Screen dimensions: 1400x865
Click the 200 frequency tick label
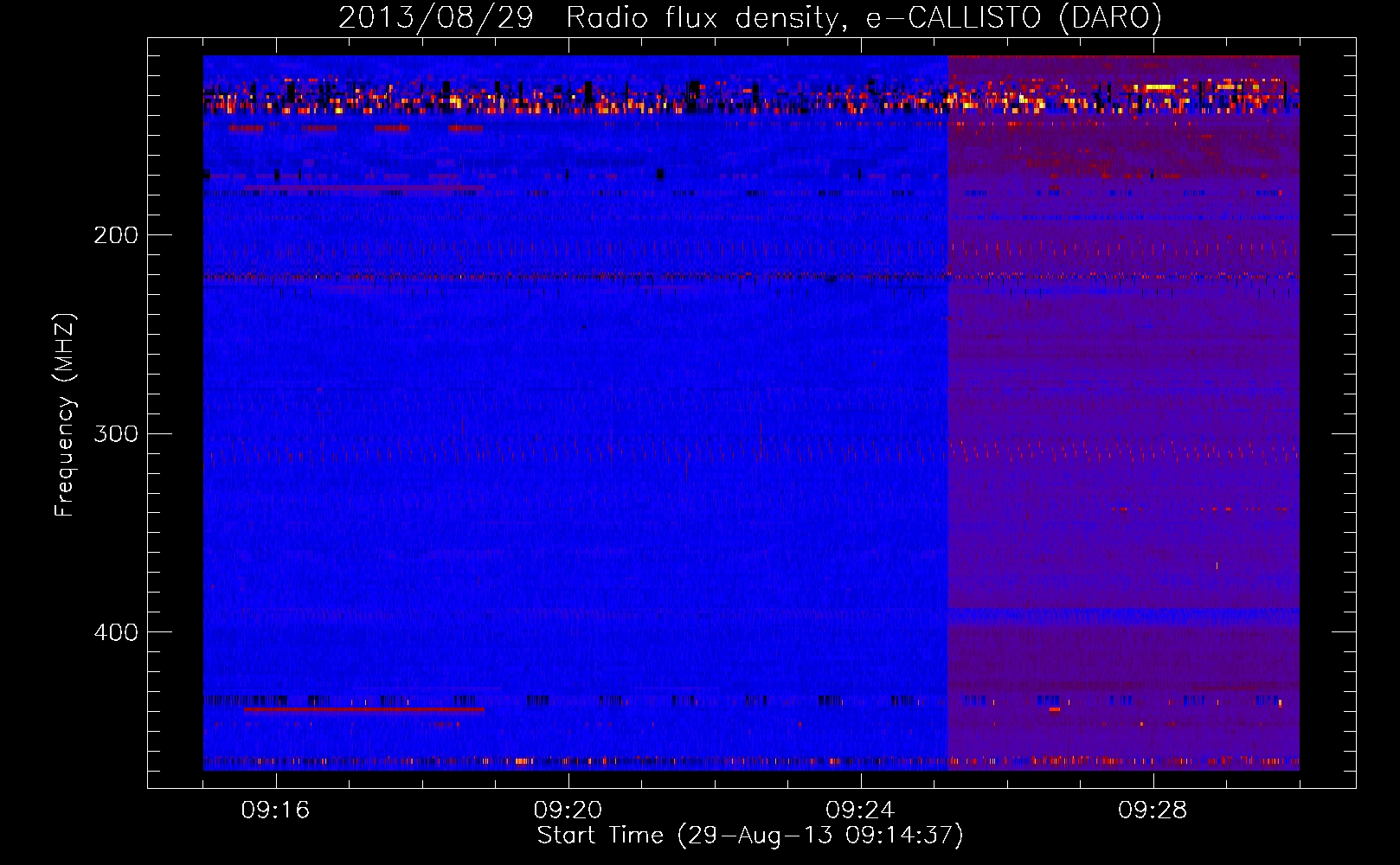pos(116,235)
